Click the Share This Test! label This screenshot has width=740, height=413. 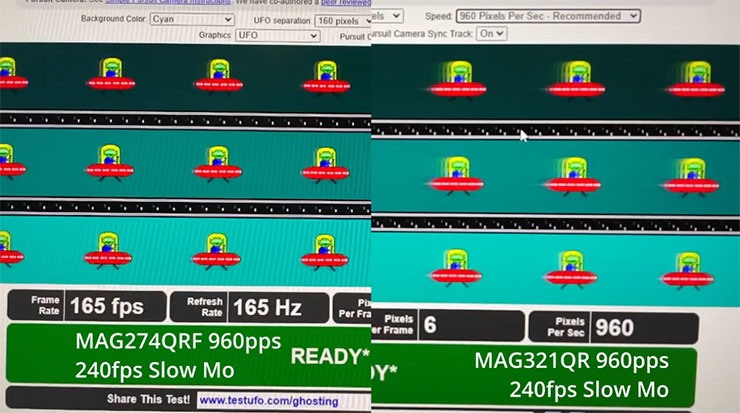[148, 399]
